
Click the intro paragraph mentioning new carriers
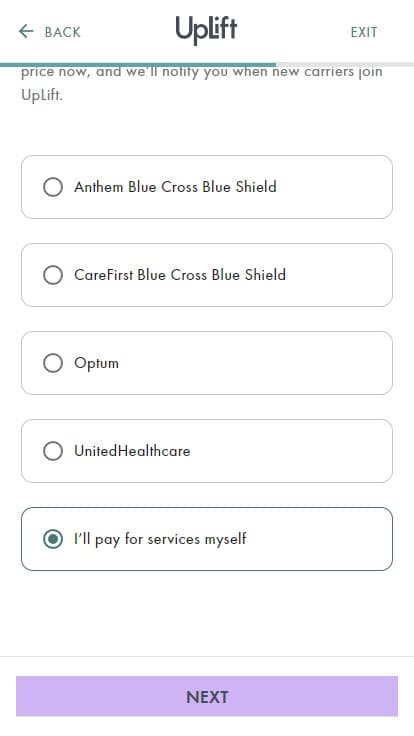(202, 84)
